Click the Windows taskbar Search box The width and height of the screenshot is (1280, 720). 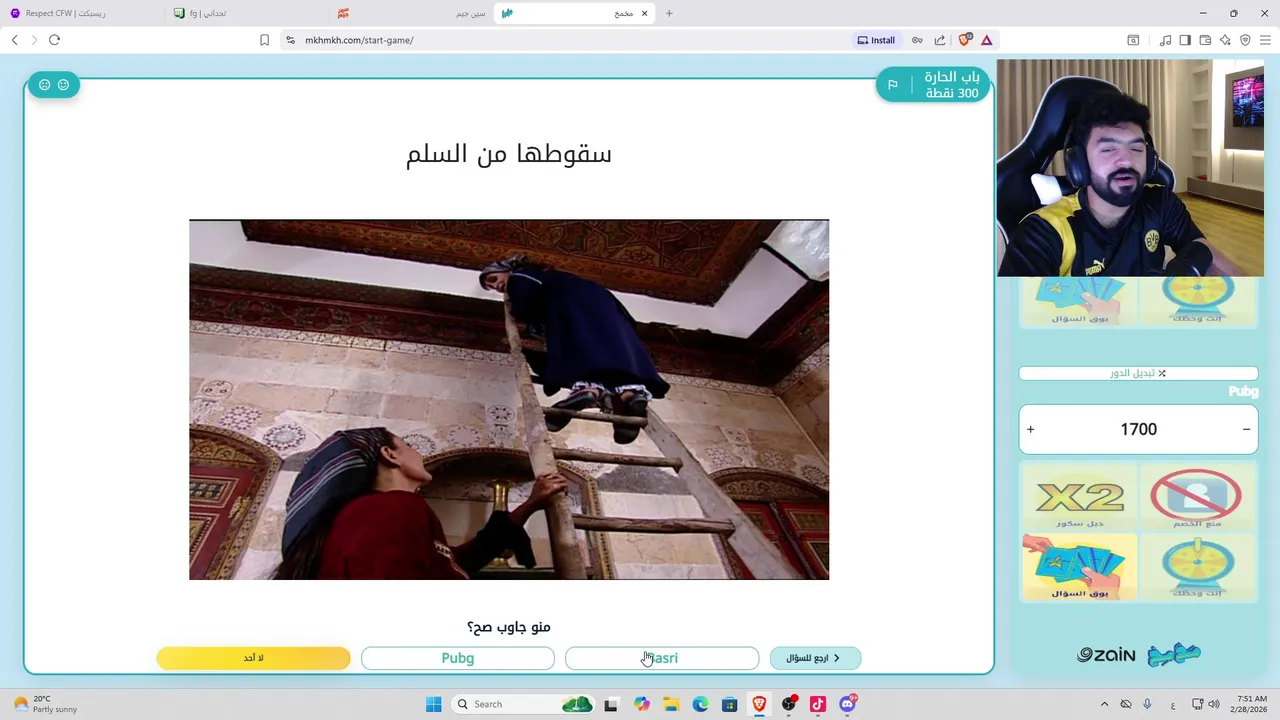524,704
